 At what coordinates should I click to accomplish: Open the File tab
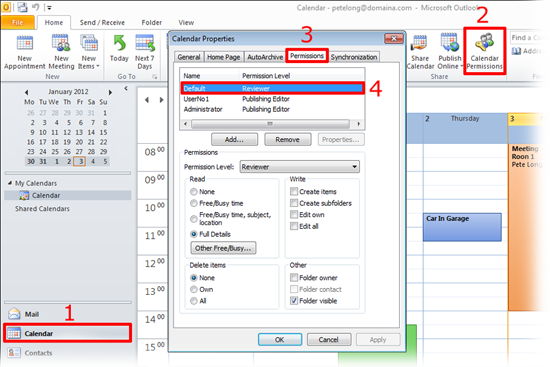pos(18,22)
